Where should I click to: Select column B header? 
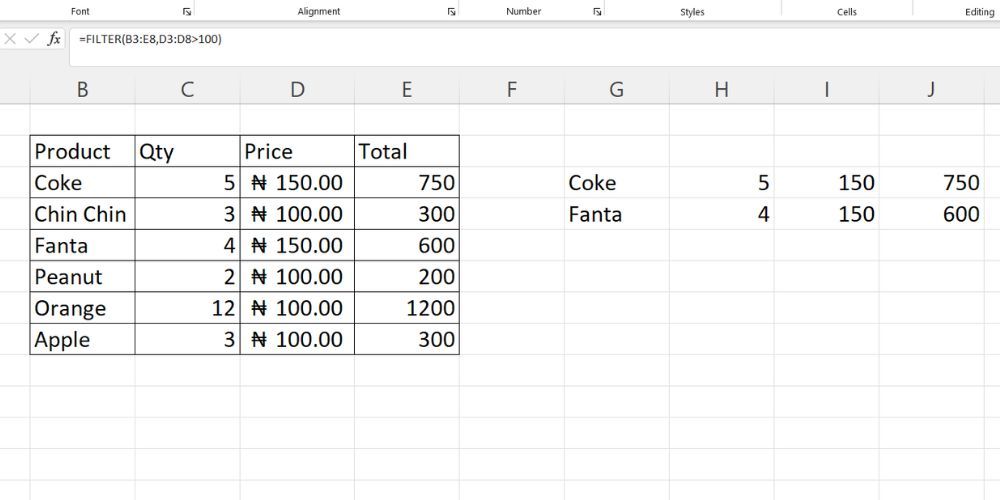[x=82, y=90]
